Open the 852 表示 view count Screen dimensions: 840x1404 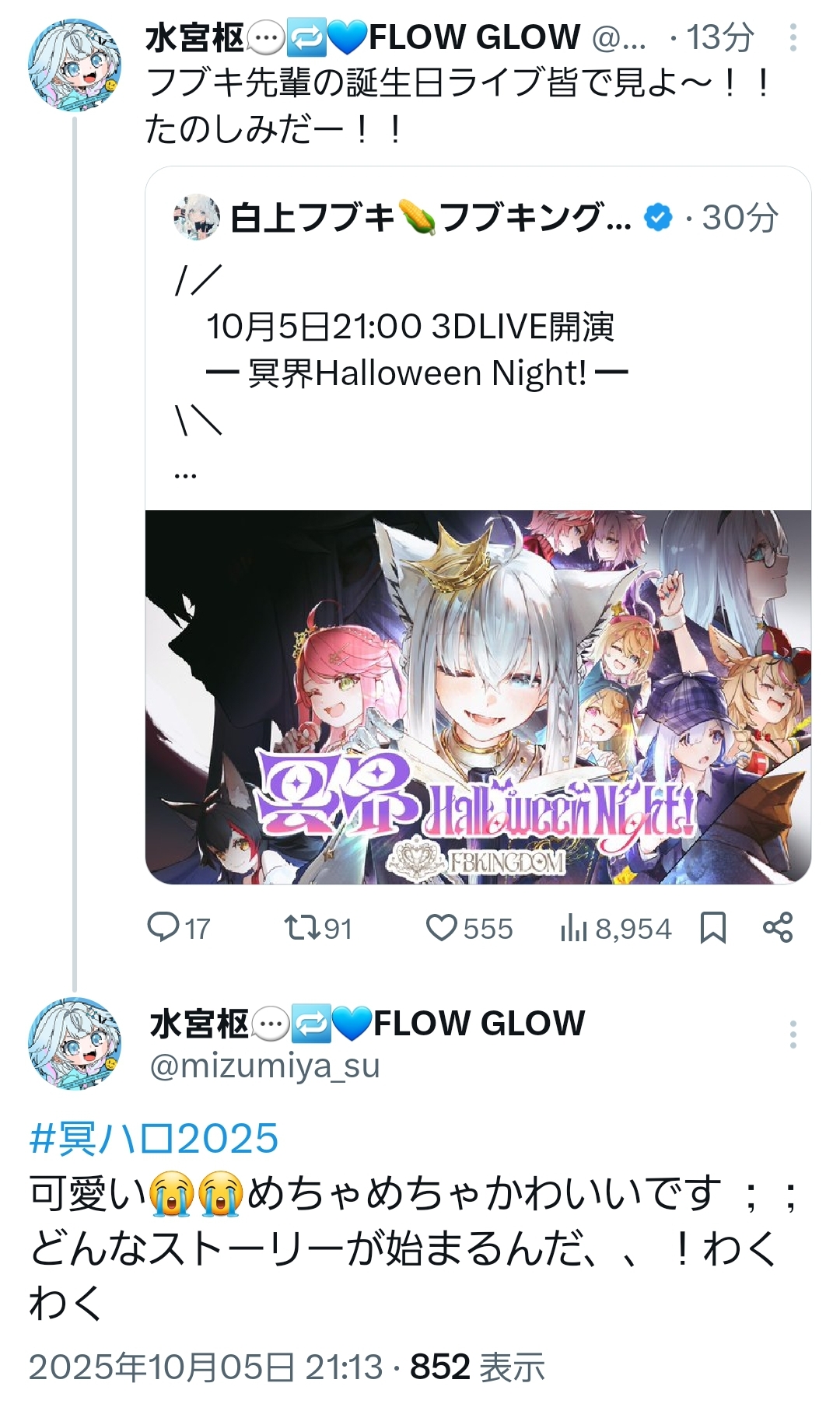[x=478, y=1367]
